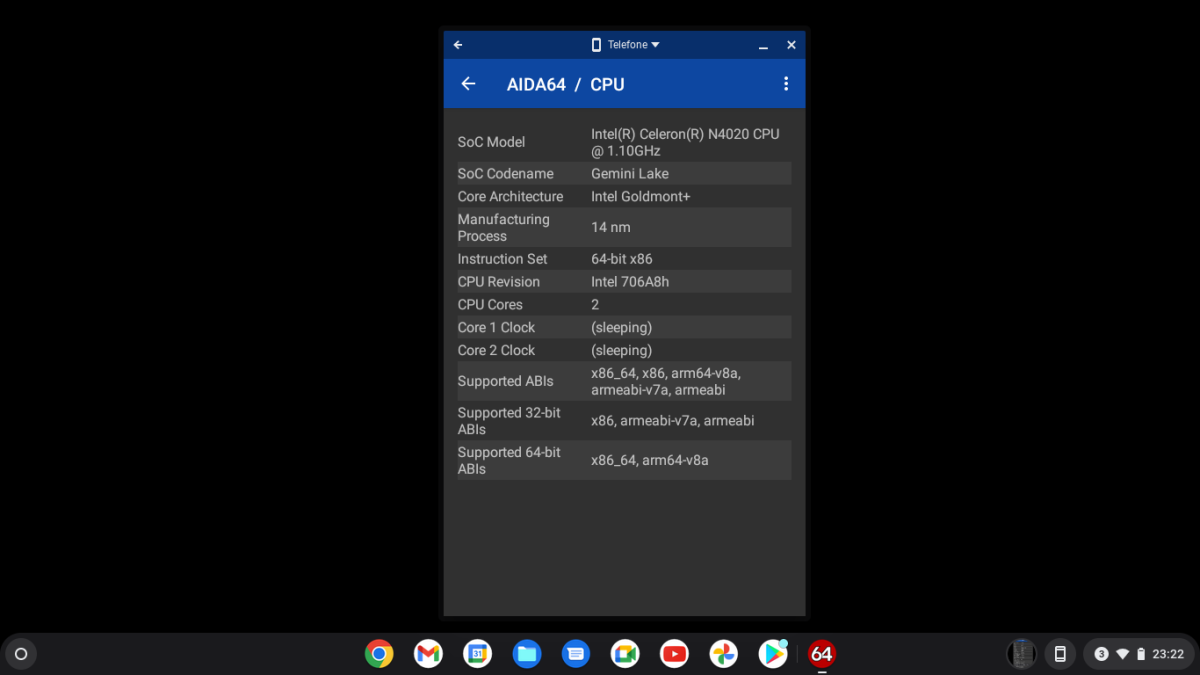This screenshot has height=675, width=1200.
Task: Open system tray via the 23:22 clock
Action: [1168, 654]
